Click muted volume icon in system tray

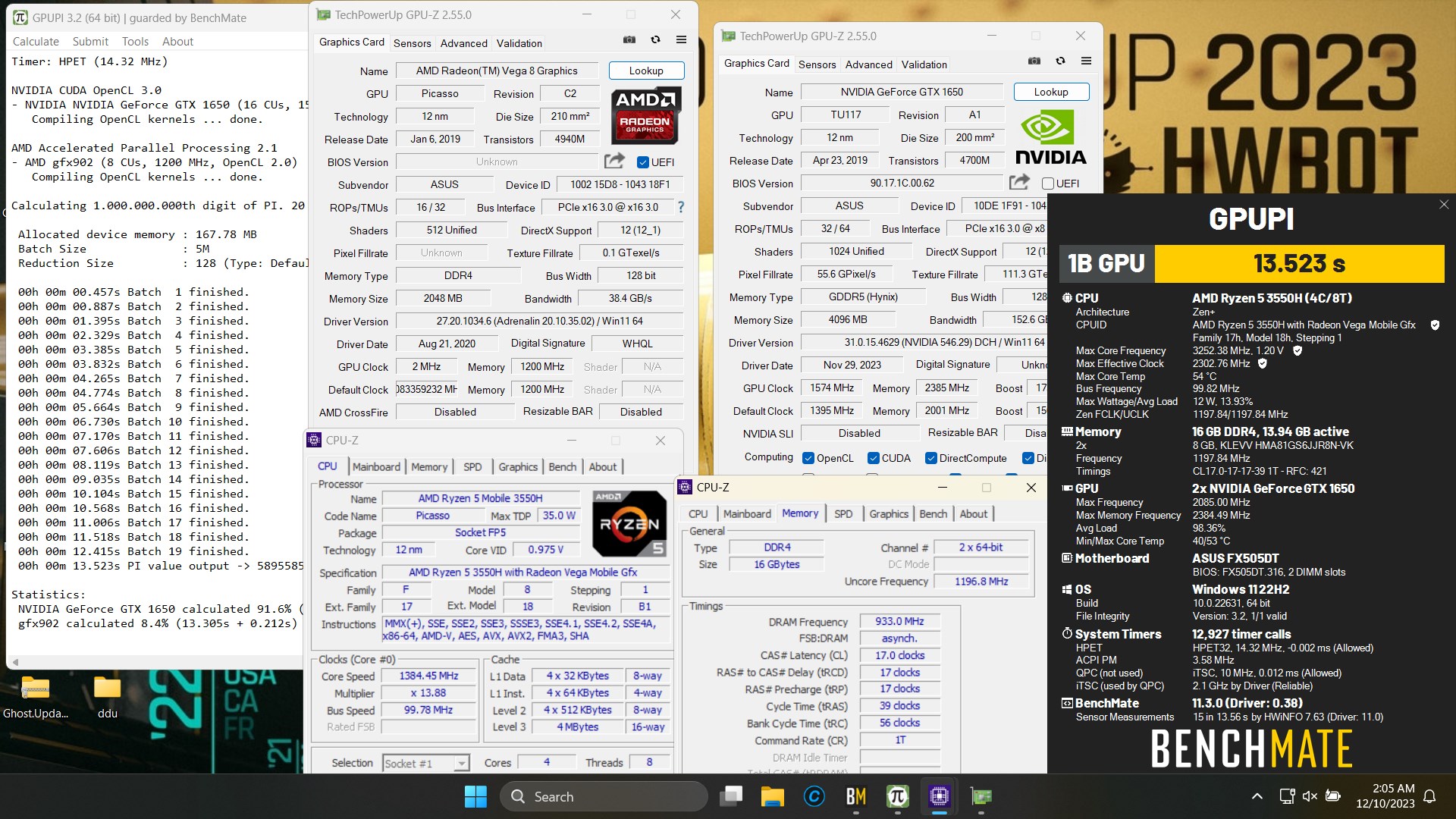click(x=1310, y=796)
